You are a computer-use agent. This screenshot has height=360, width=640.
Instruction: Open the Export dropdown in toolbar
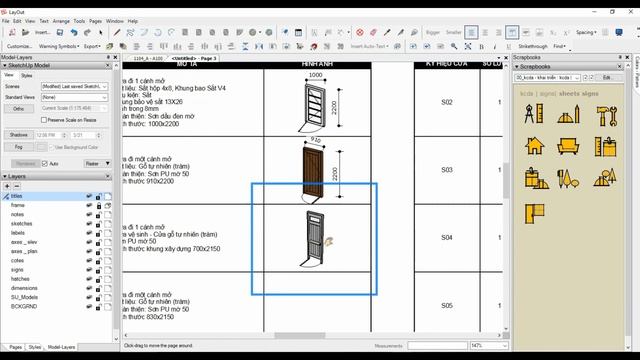coord(92,47)
